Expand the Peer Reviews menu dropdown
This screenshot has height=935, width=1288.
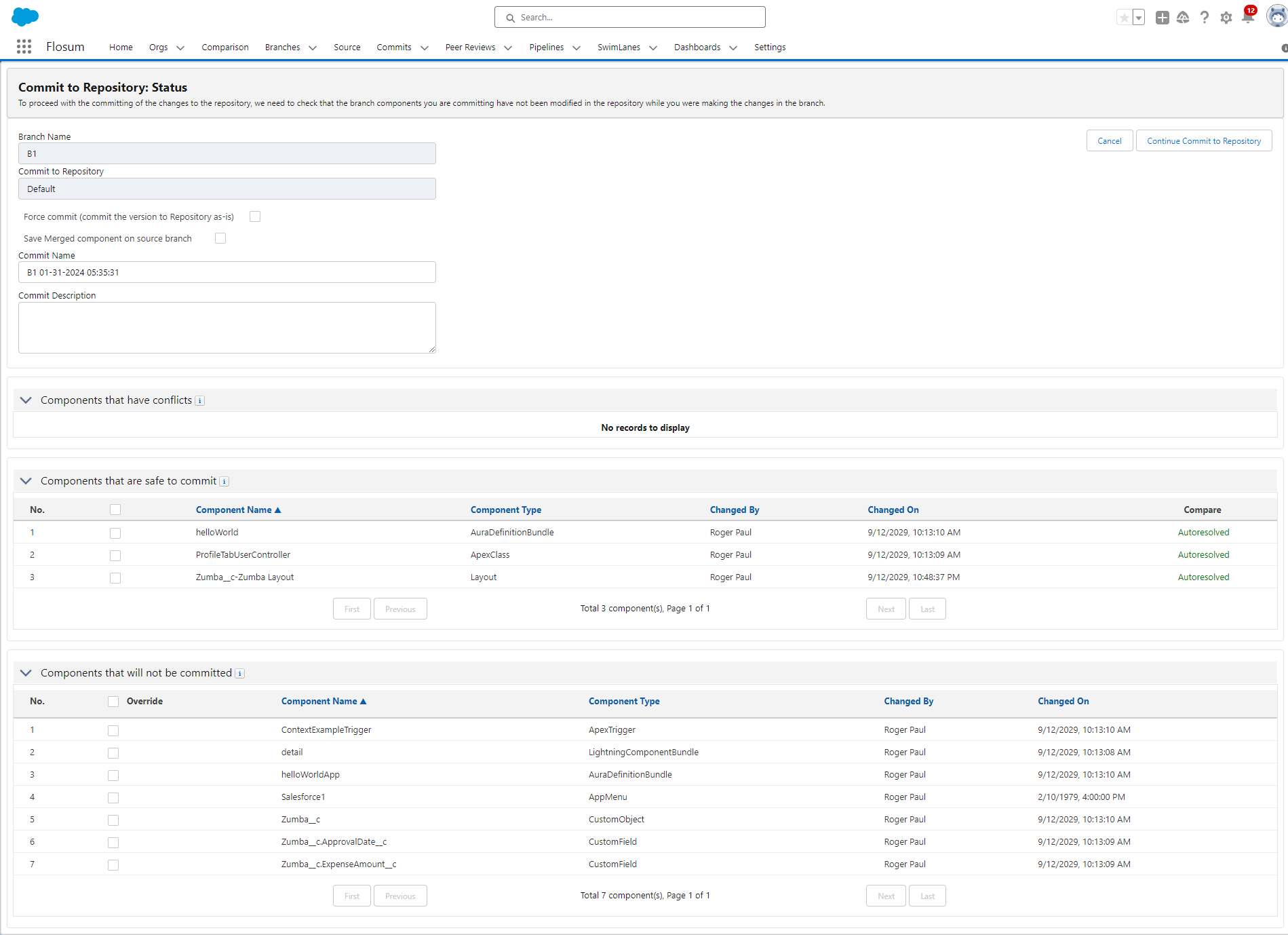pyautogui.click(x=508, y=47)
